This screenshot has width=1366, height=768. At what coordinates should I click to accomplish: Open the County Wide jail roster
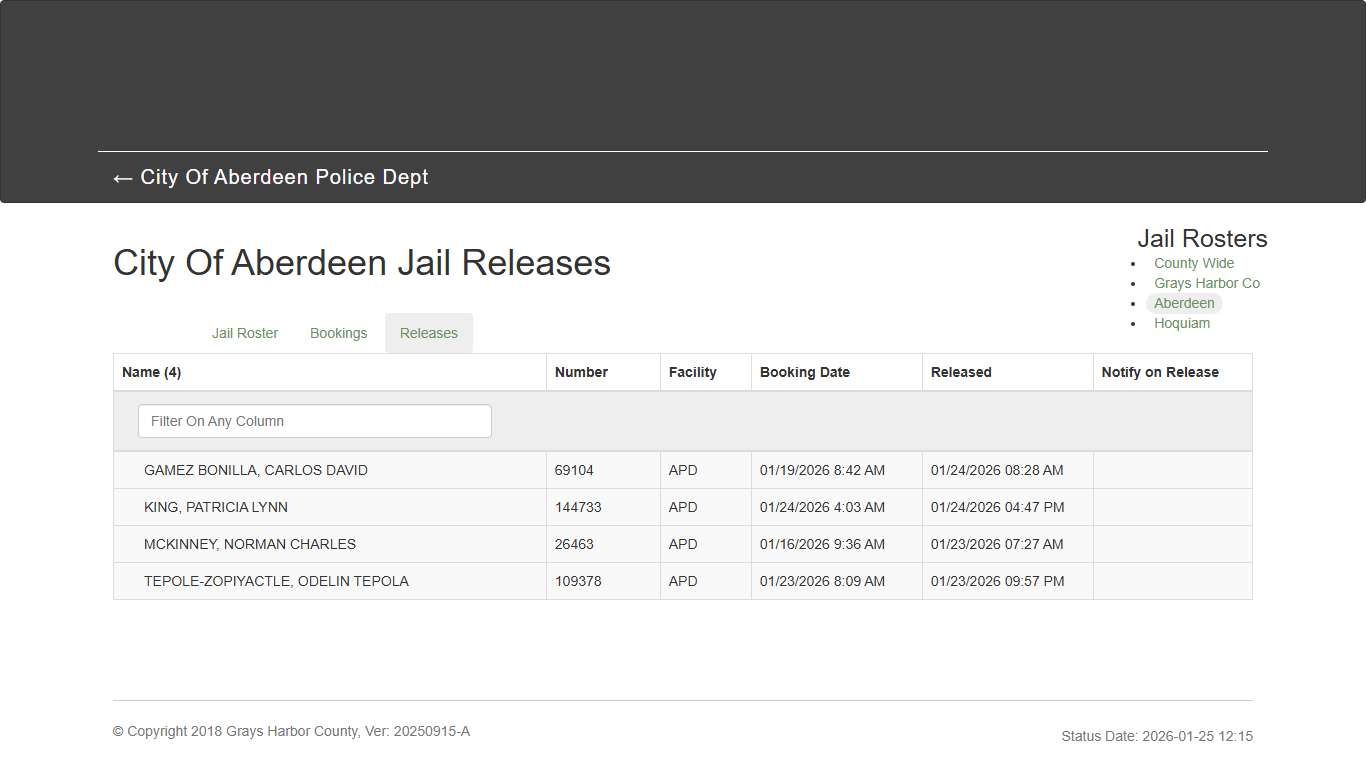pos(1193,263)
